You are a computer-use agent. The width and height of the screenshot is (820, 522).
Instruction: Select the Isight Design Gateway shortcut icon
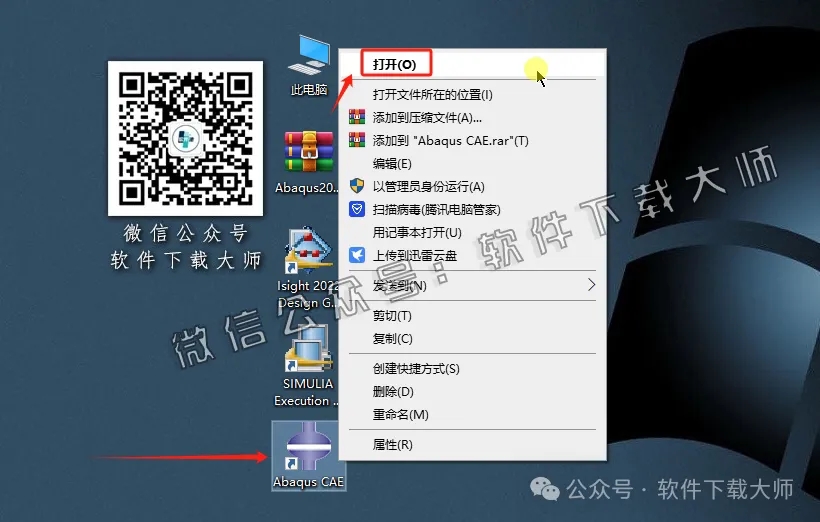click(x=308, y=251)
